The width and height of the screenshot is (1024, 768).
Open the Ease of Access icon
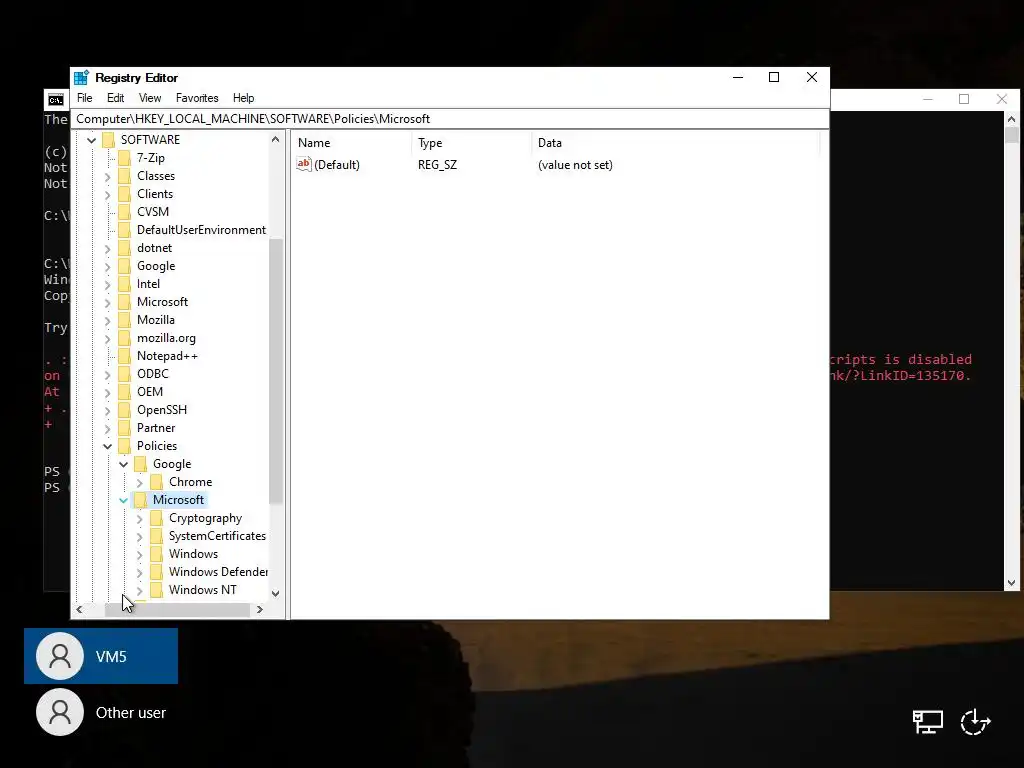pyautogui.click(x=975, y=722)
